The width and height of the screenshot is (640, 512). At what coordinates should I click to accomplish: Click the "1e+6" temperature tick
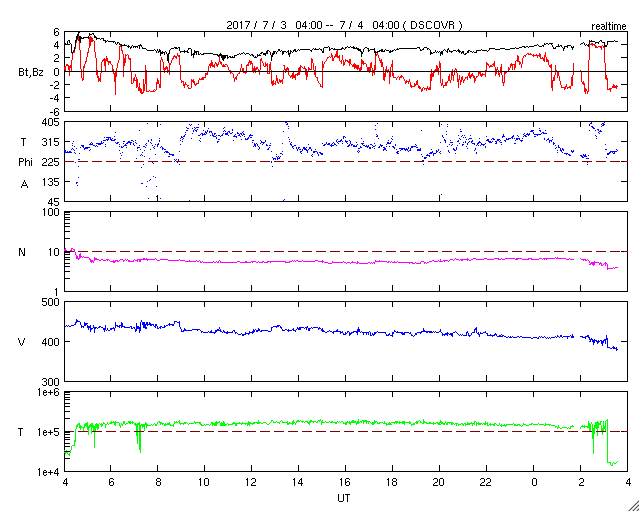(49, 393)
